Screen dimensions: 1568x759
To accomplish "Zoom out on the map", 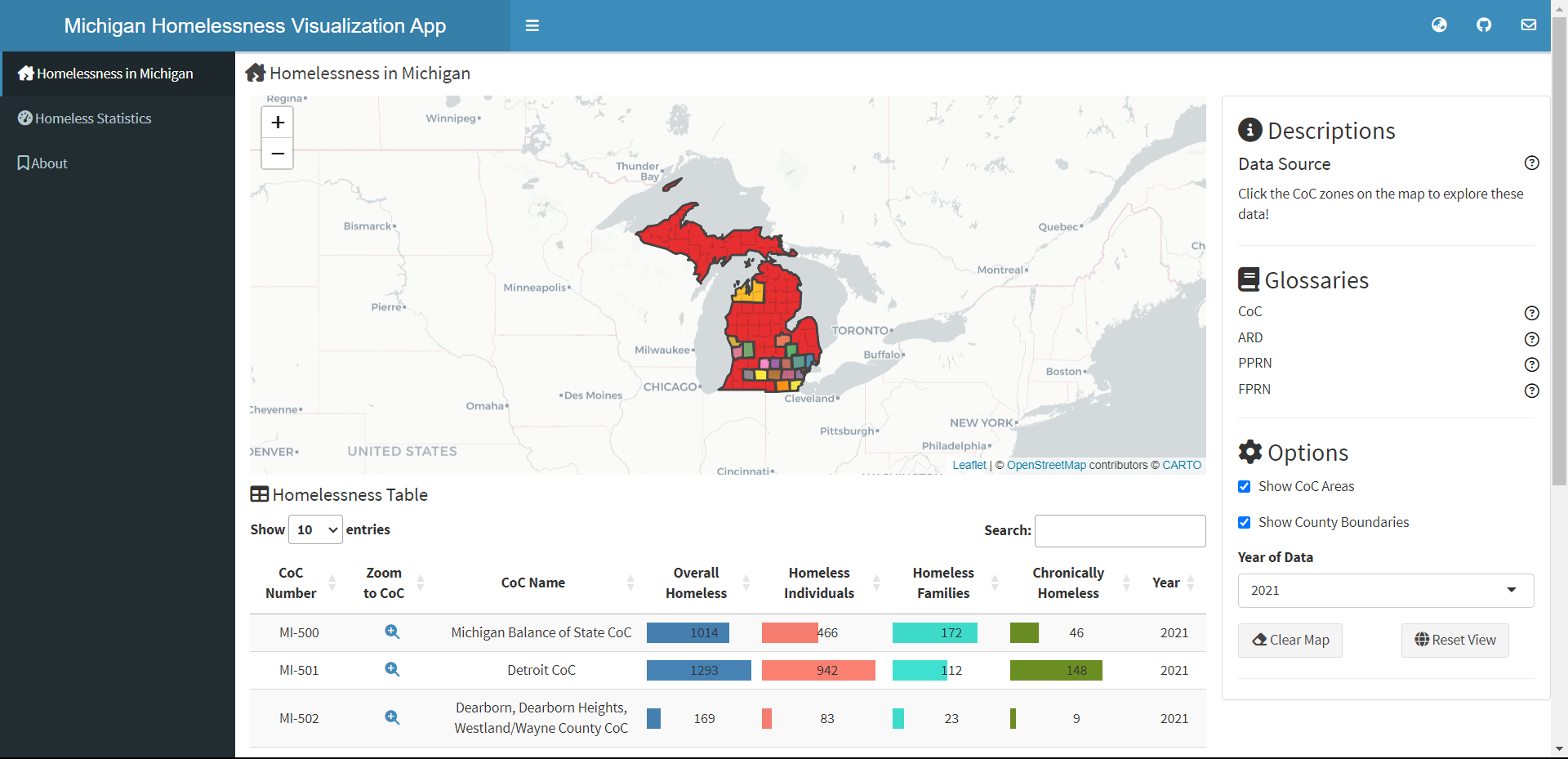I will (278, 153).
